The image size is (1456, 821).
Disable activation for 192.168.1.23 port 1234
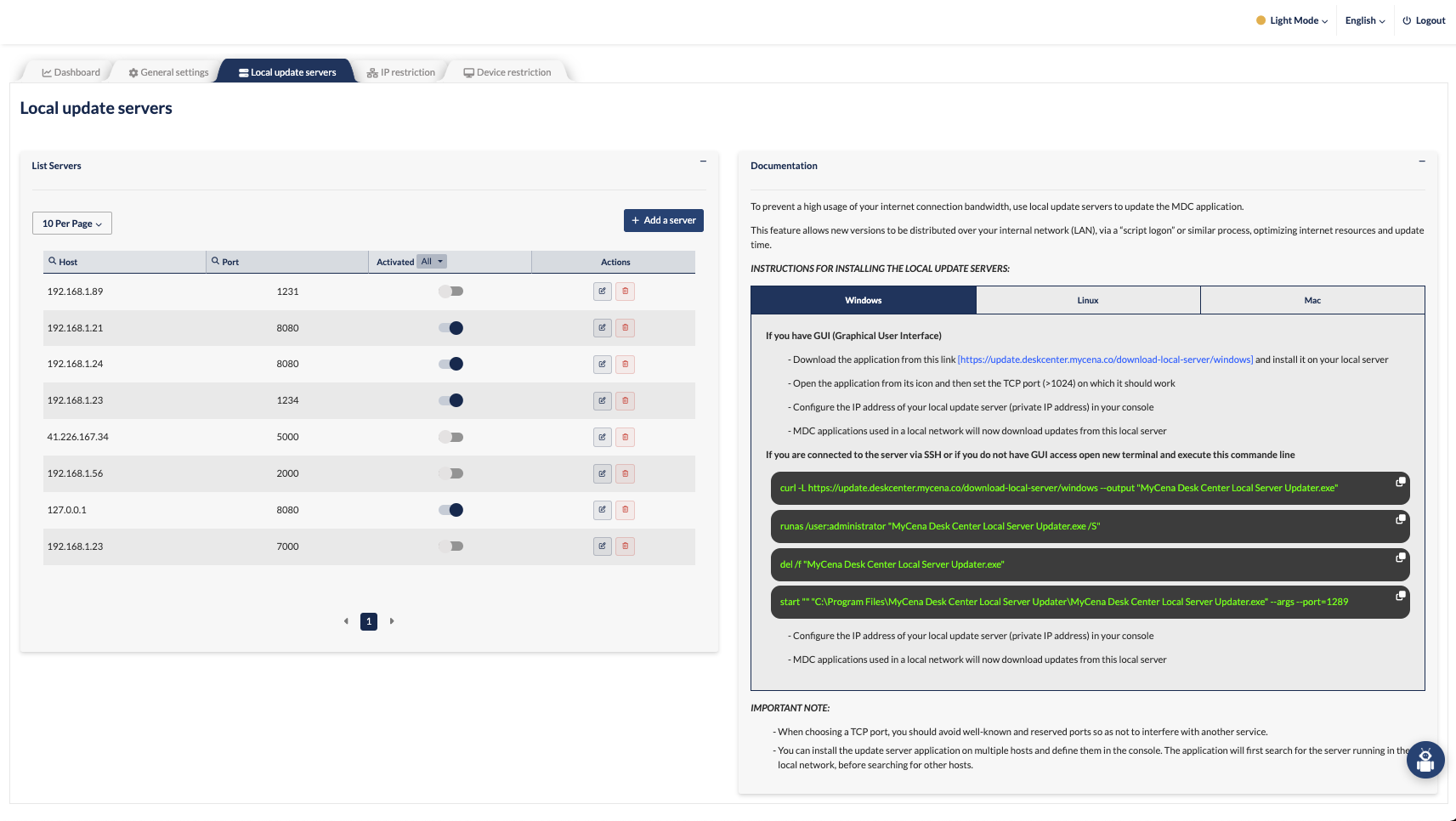click(x=450, y=401)
